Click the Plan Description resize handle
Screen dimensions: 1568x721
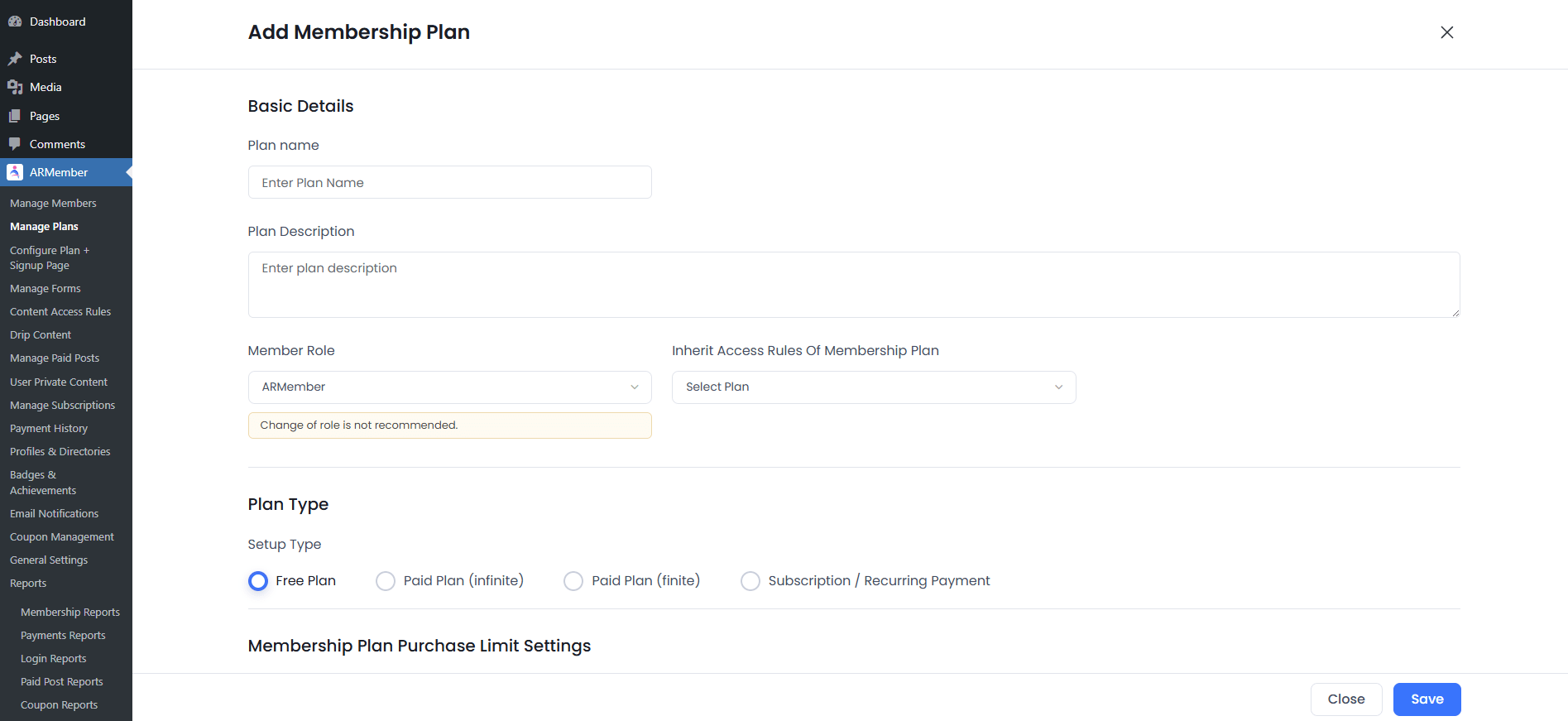point(1455,313)
